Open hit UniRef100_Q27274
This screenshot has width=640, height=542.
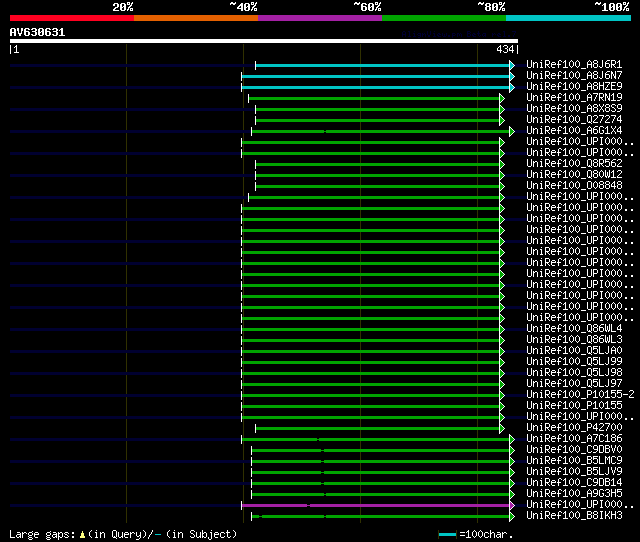[x=574, y=120]
